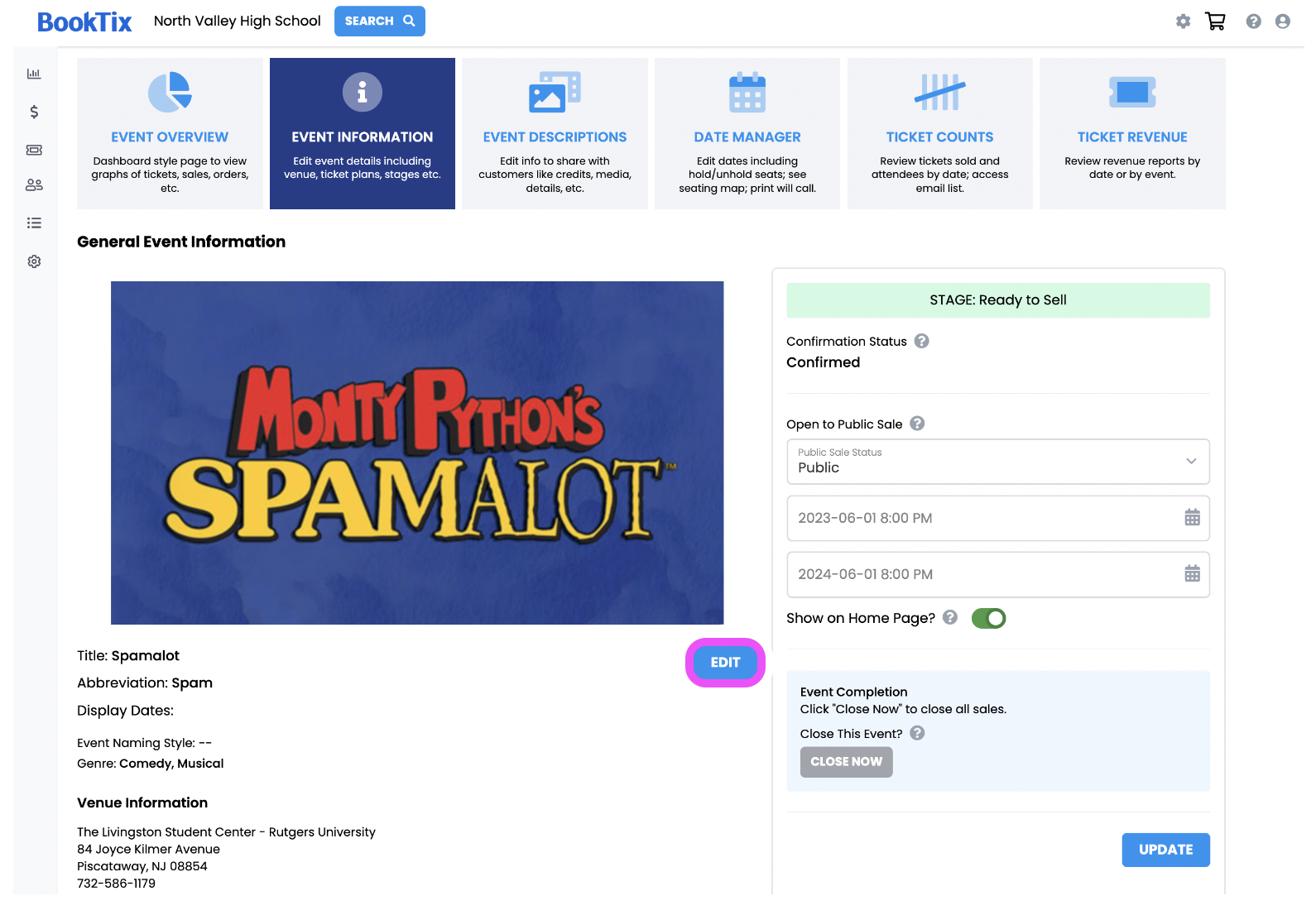Open the list icon in sidebar
Screen dimensions: 1316x915
(34, 223)
